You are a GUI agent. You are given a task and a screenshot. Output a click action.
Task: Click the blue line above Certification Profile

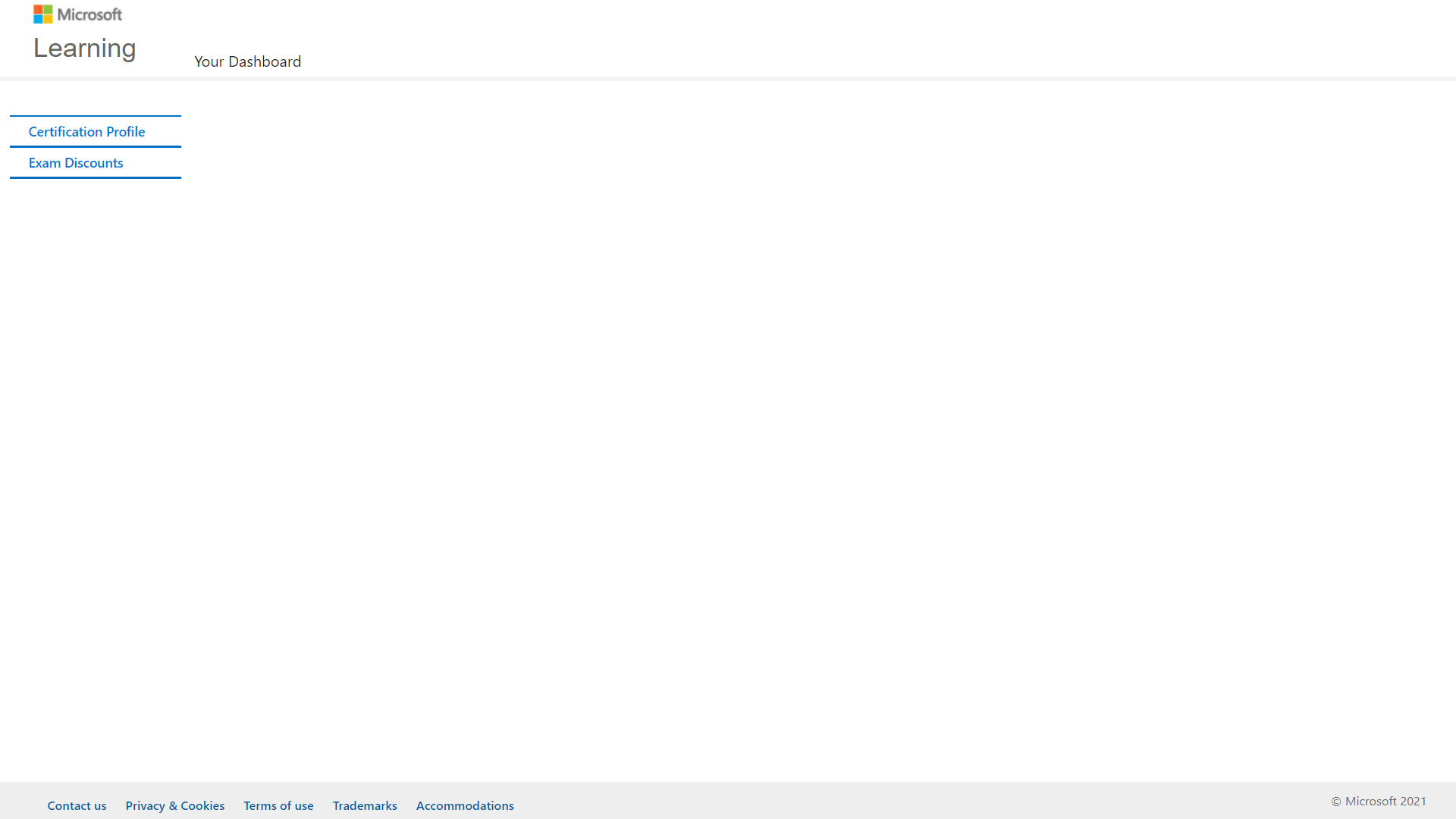point(96,116)
